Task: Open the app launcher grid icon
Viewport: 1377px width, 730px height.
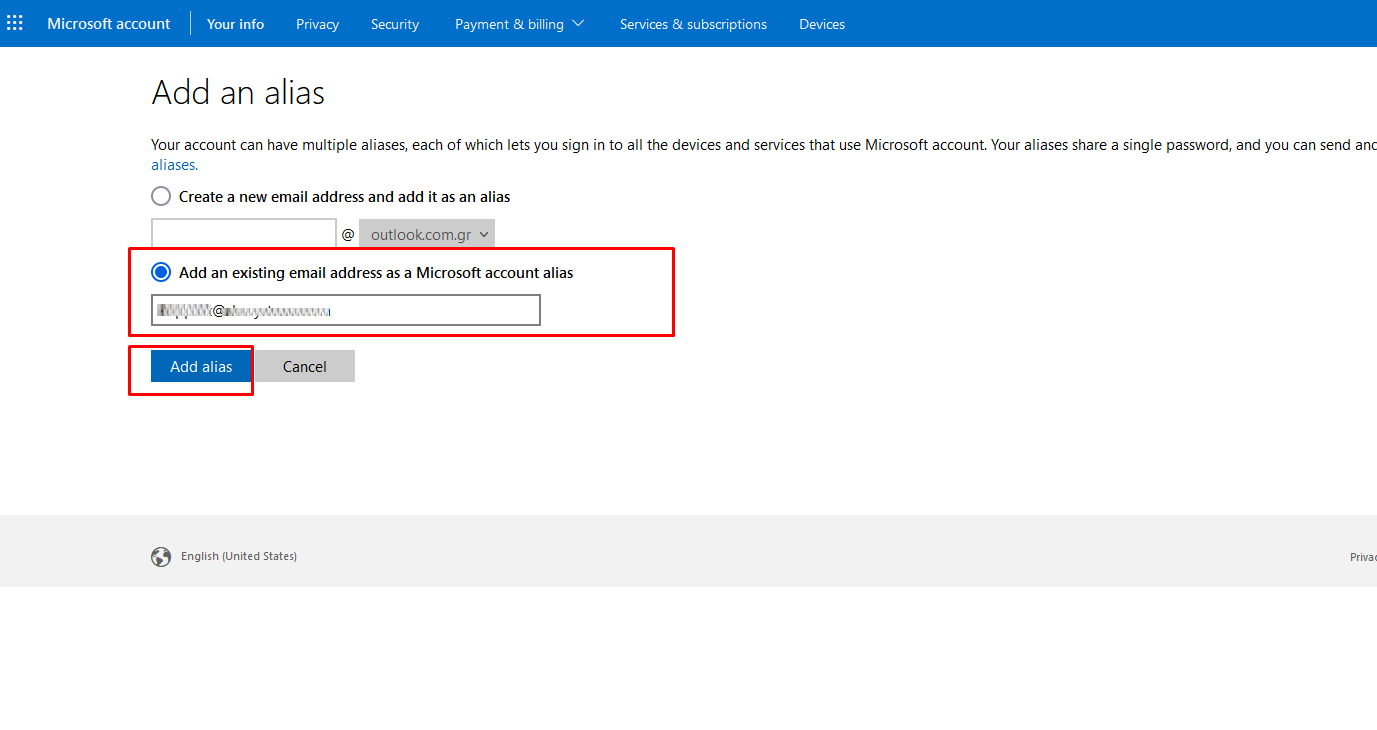Action: click(15, 23)
